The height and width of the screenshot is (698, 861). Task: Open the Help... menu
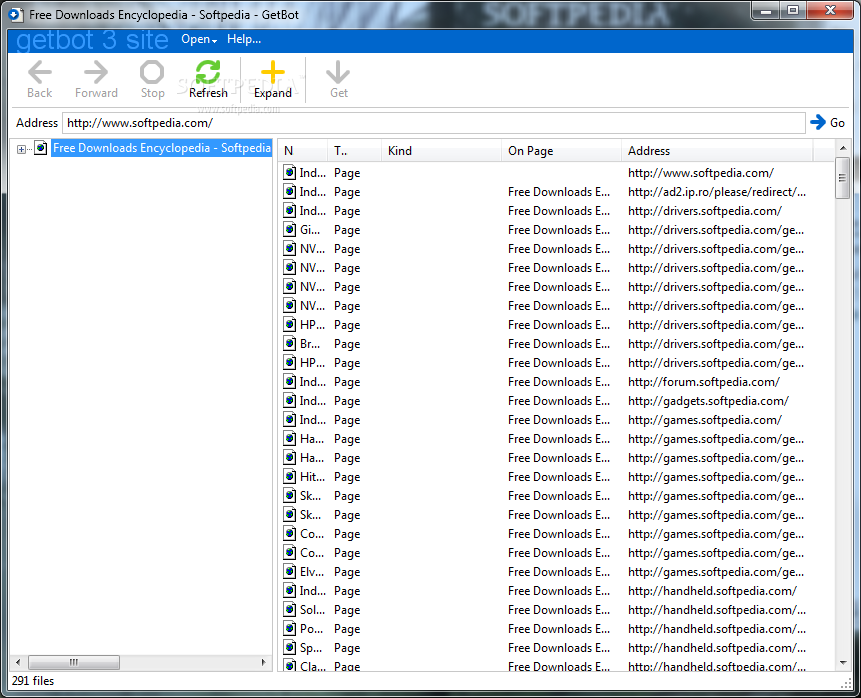point(244,40)
